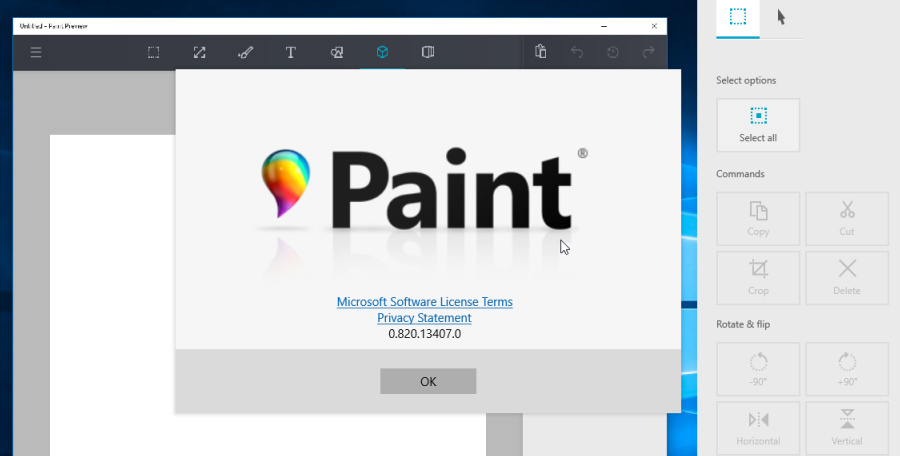
Task: Open the hamburger menu in Paint
Action: point(36,52)
